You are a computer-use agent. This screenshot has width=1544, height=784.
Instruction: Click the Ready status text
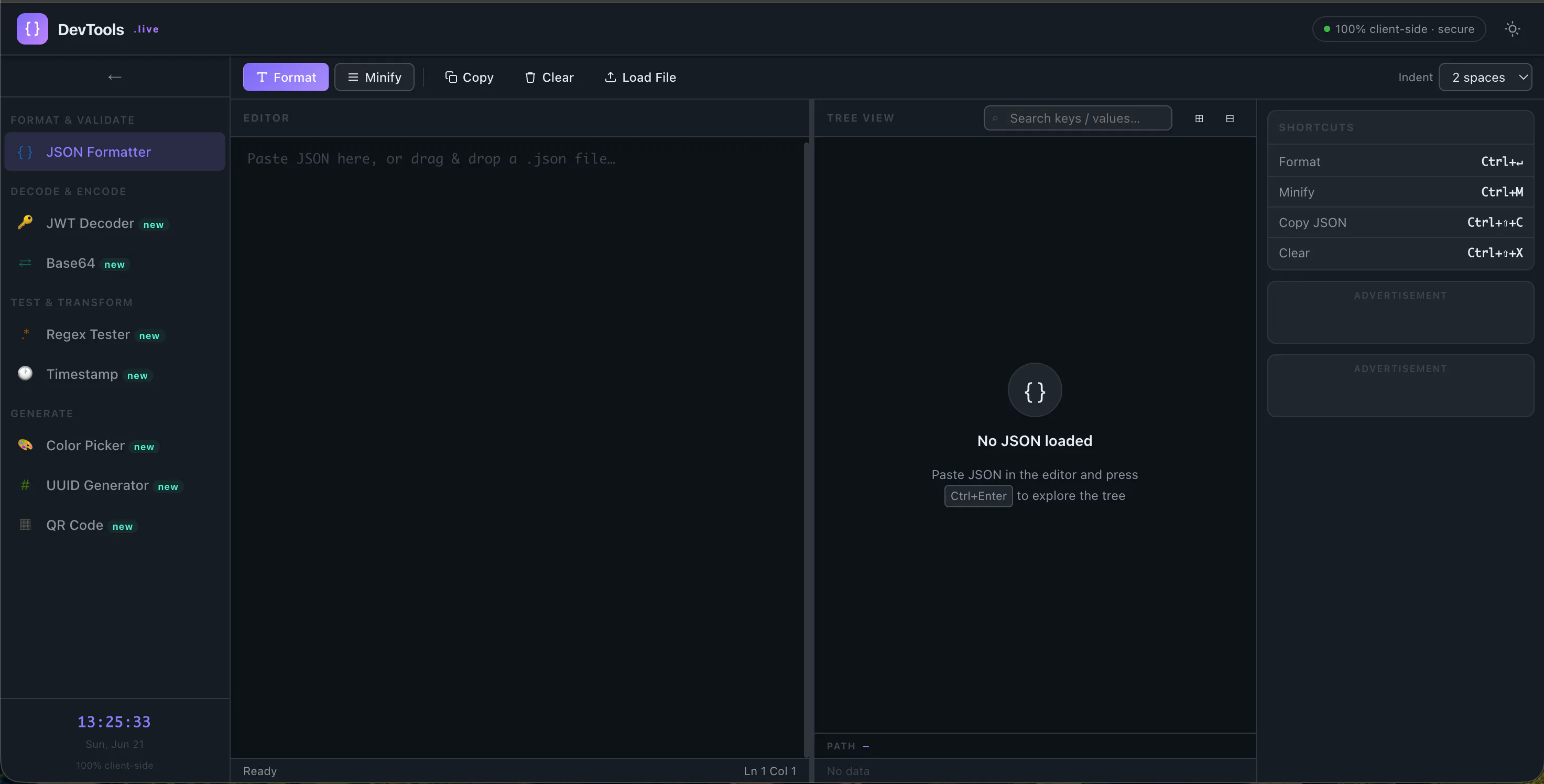pyautogui.click(x=260, y=771)
